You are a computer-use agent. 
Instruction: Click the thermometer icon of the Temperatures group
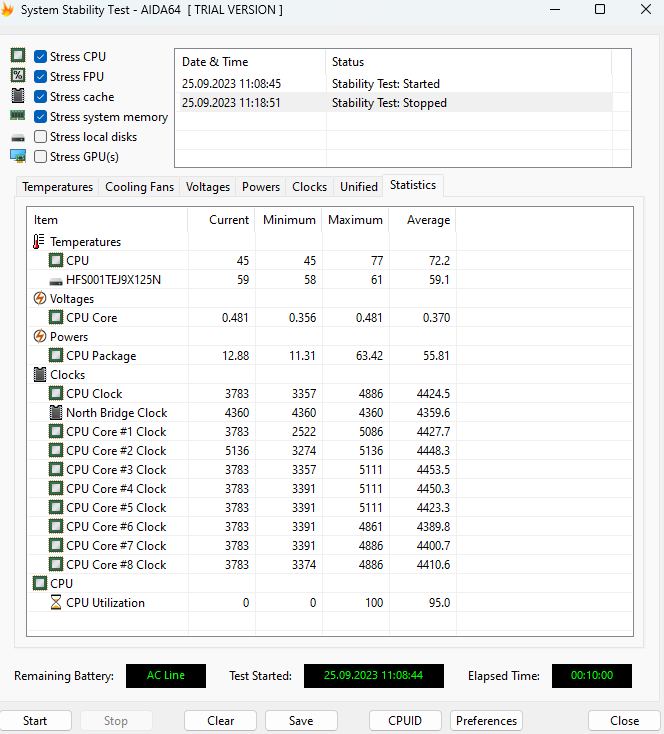(x=39, y=242)
